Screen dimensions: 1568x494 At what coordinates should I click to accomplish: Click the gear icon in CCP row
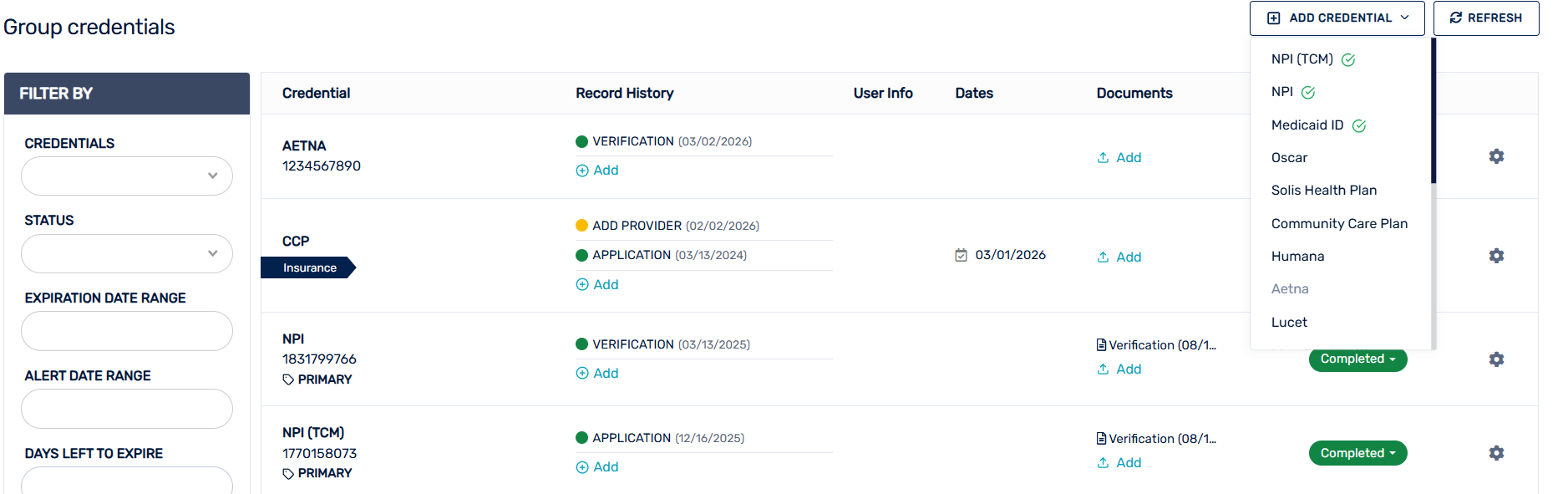click(x=1496, y=256)
